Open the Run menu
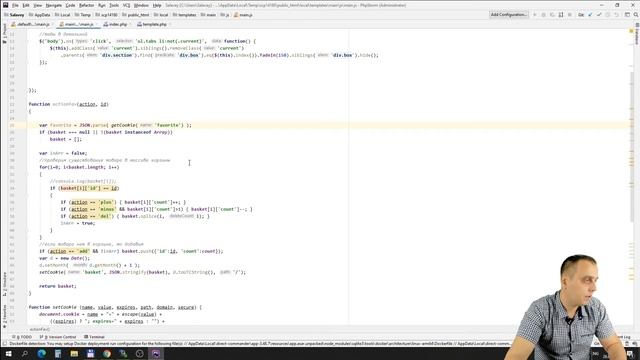 coord(102,5)
